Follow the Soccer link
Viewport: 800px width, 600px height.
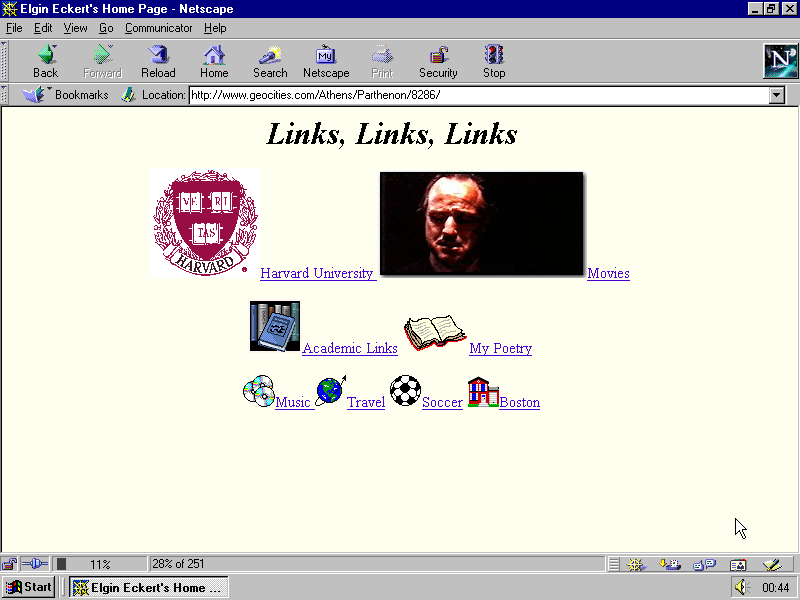pyautogui.click(x=442, y=403)
